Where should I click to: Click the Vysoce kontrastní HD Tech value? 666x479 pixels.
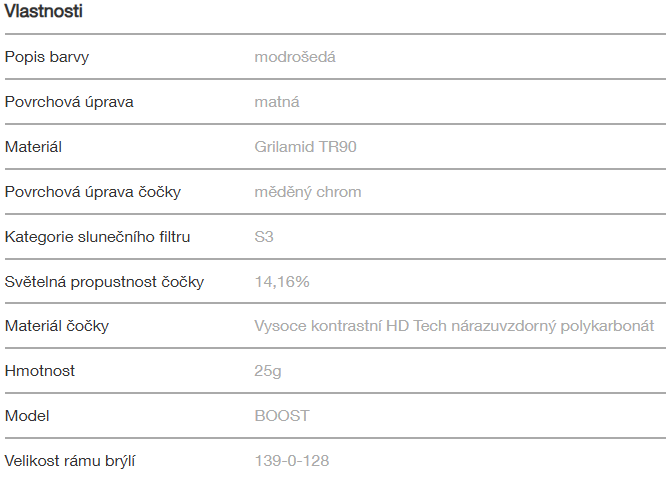tap(454, 326)
